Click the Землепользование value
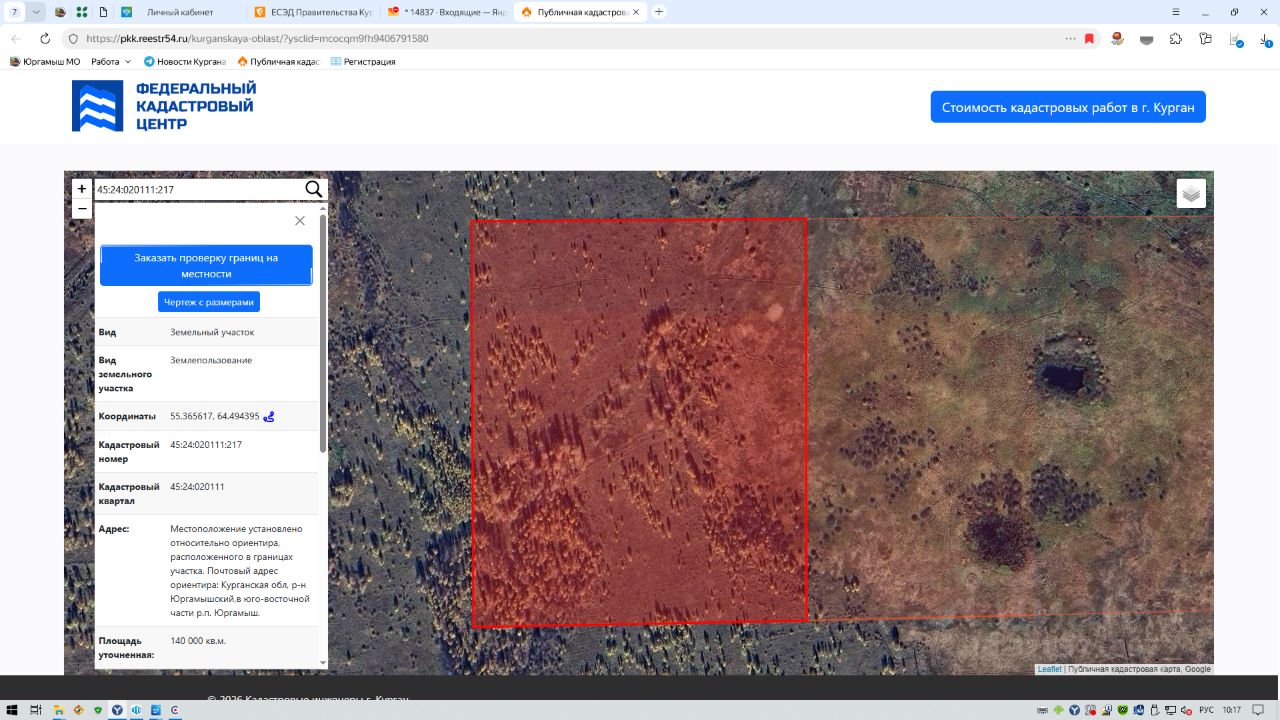This screenshot has height=720, width=1280. (211, 360)
